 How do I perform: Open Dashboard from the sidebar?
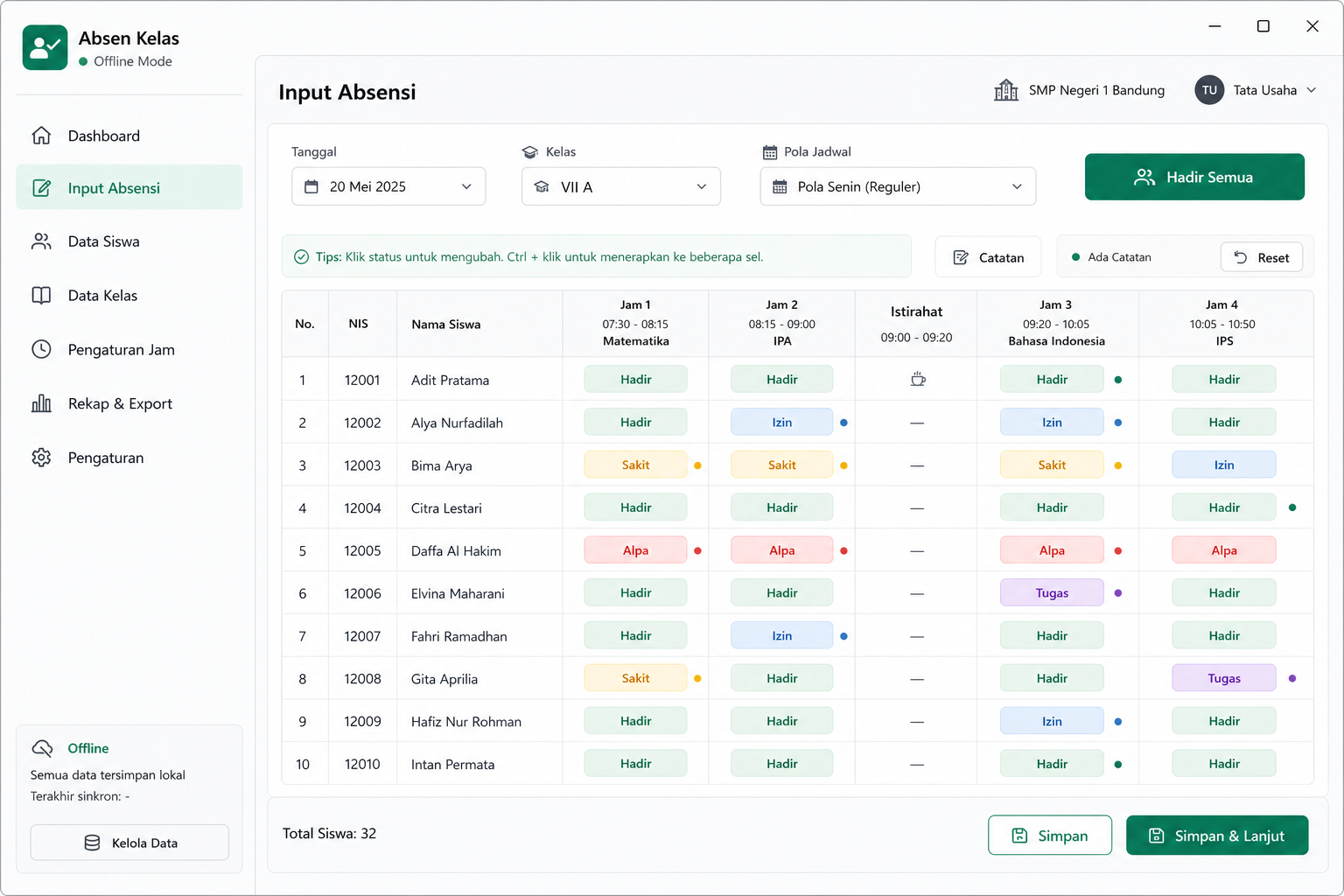coord(129,136)
